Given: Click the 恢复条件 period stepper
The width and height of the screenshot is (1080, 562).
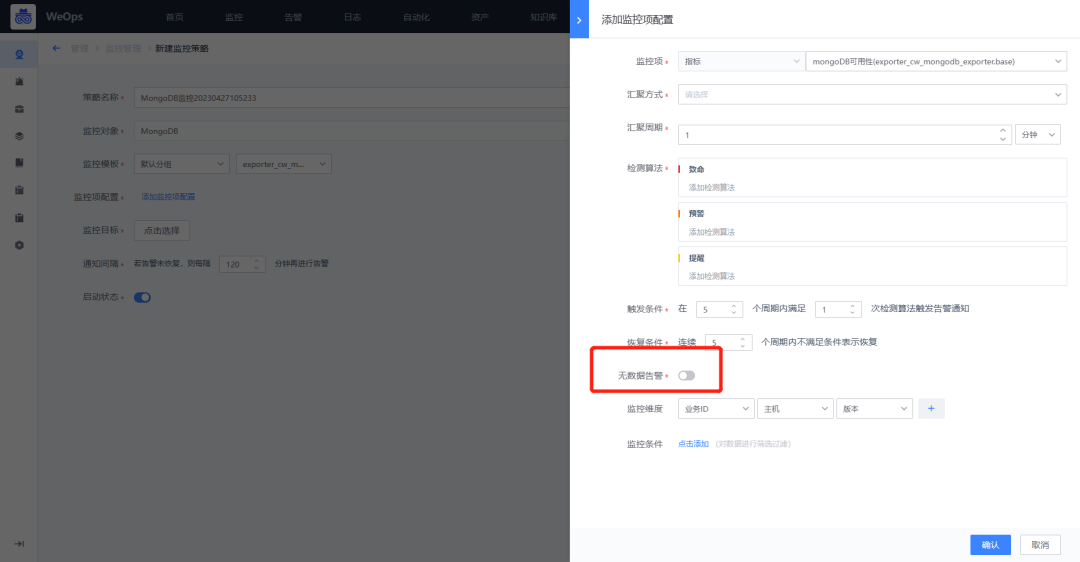Looking at the screenshot, I should pos(729,342).
